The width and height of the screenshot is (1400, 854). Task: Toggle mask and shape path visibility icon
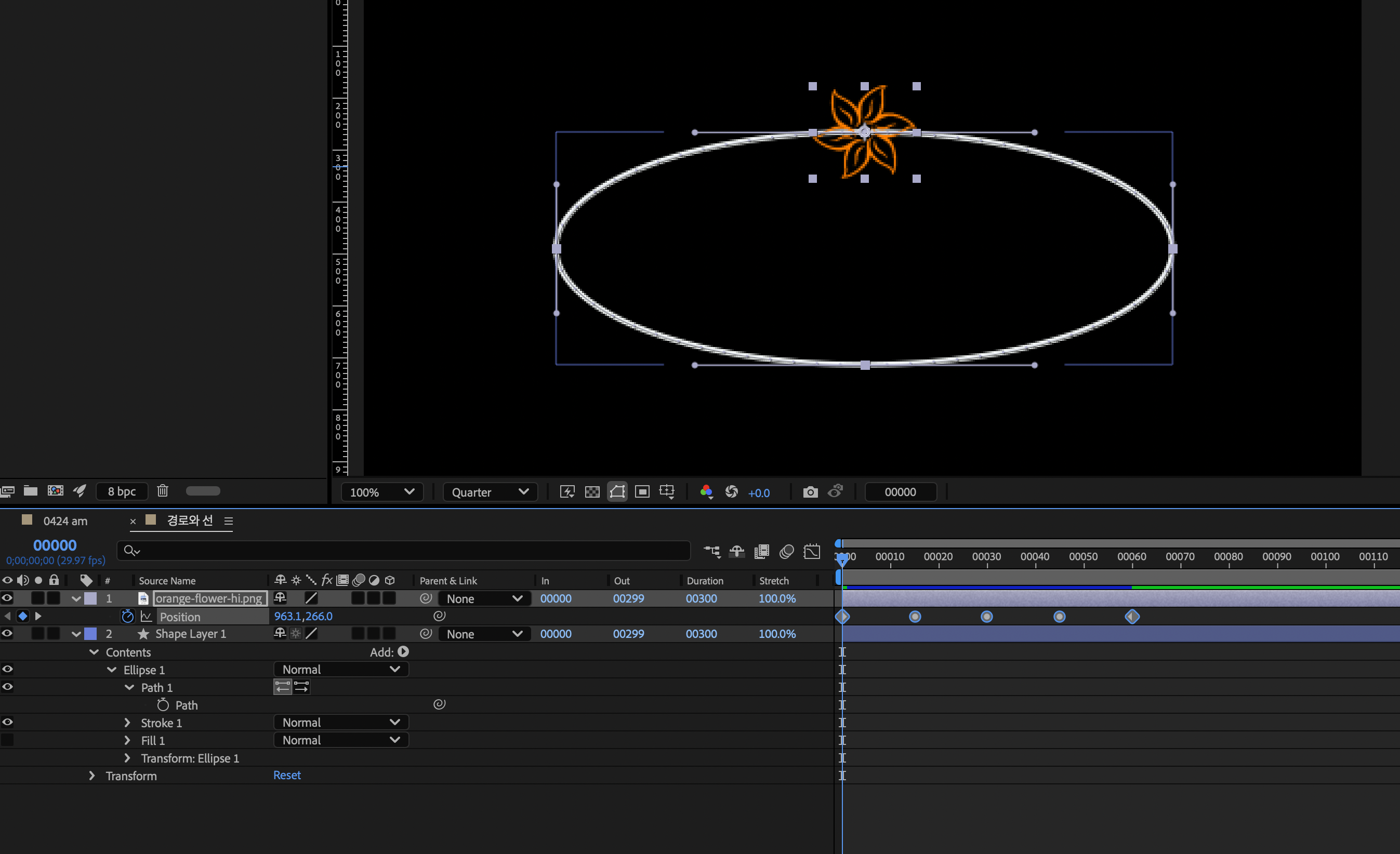click(617, 492)
